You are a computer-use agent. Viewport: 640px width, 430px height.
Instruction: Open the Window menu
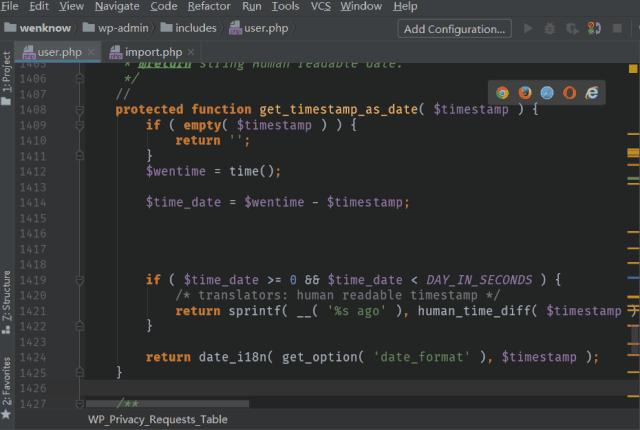click(361, 6)
